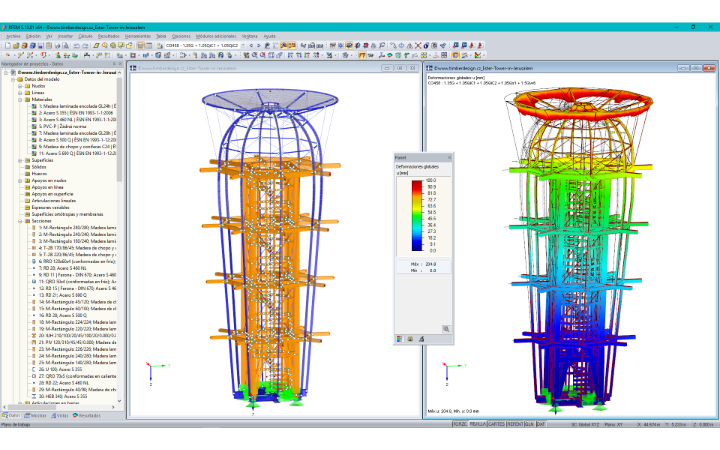Screen dimensions: 720x450
Task: Open the Insertar menu
Action: click(x=65, y=36)
